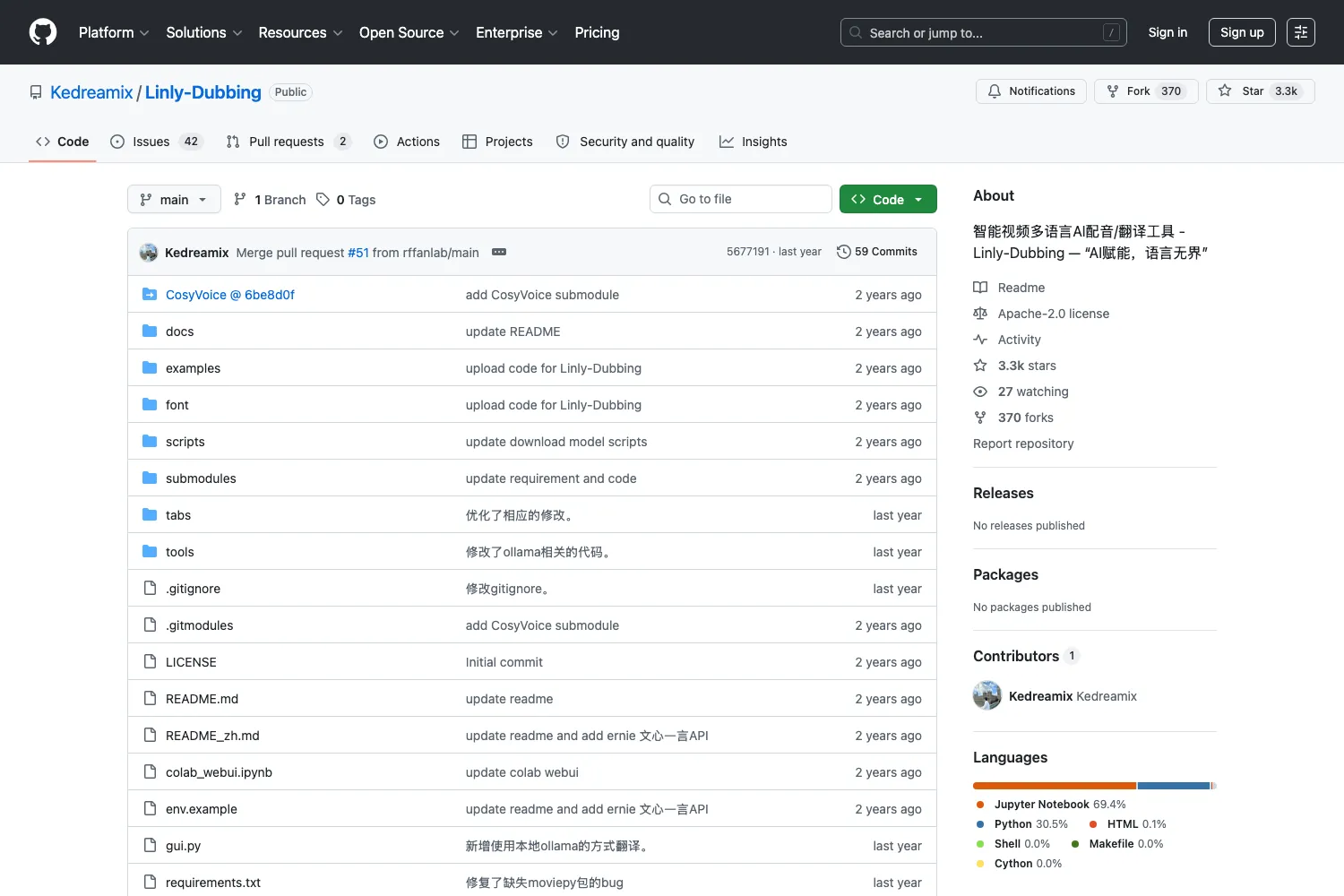Open the requirements.txt file

pyautogui.click(x=213, y=883)
